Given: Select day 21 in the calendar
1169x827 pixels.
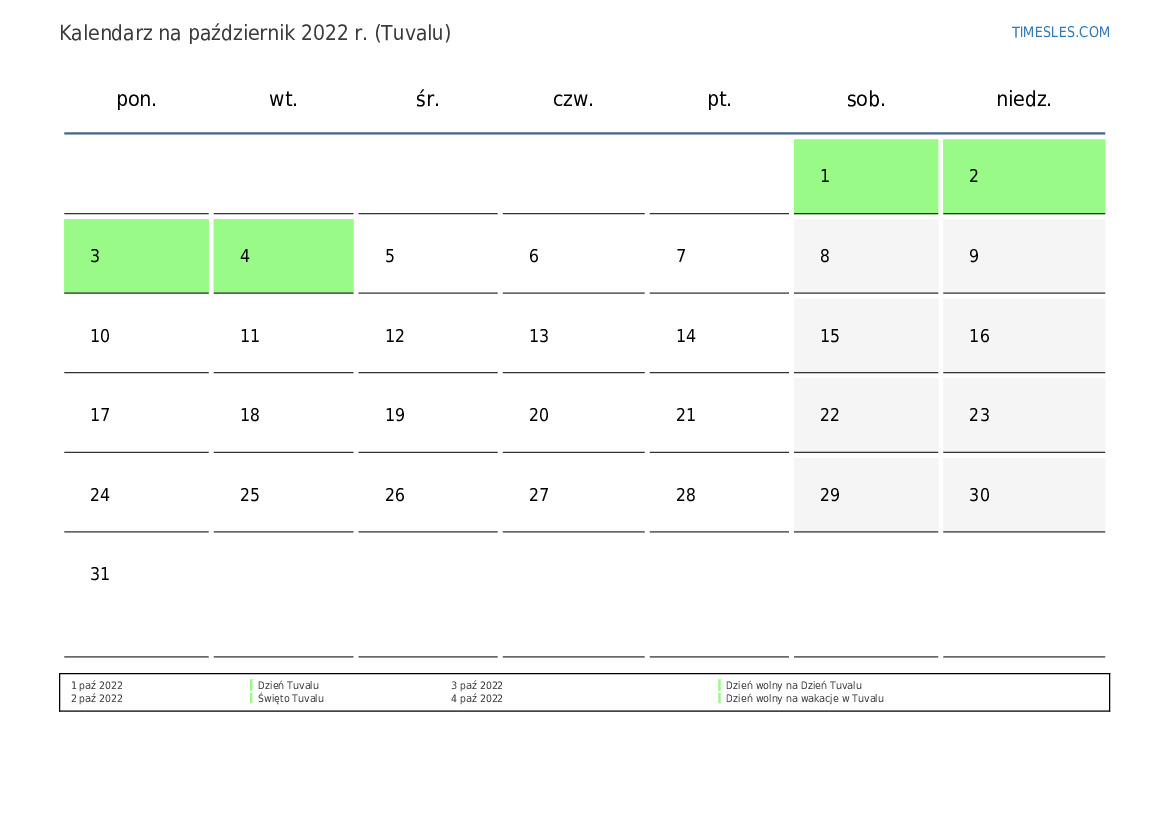Looking at the screenshot, I should point(719,415).
